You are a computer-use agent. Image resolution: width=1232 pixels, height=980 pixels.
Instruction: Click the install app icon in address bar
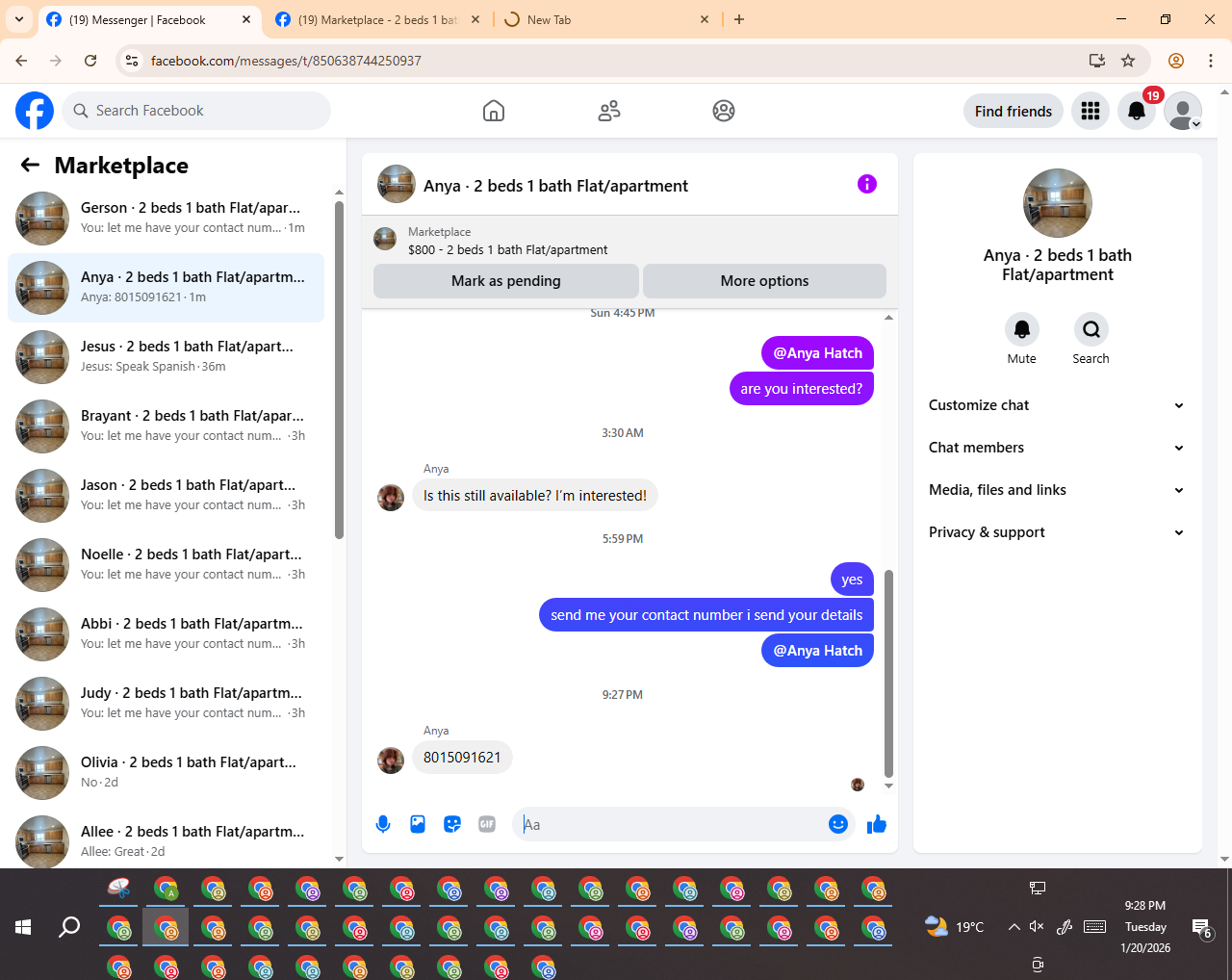(x=1096, y=61)
